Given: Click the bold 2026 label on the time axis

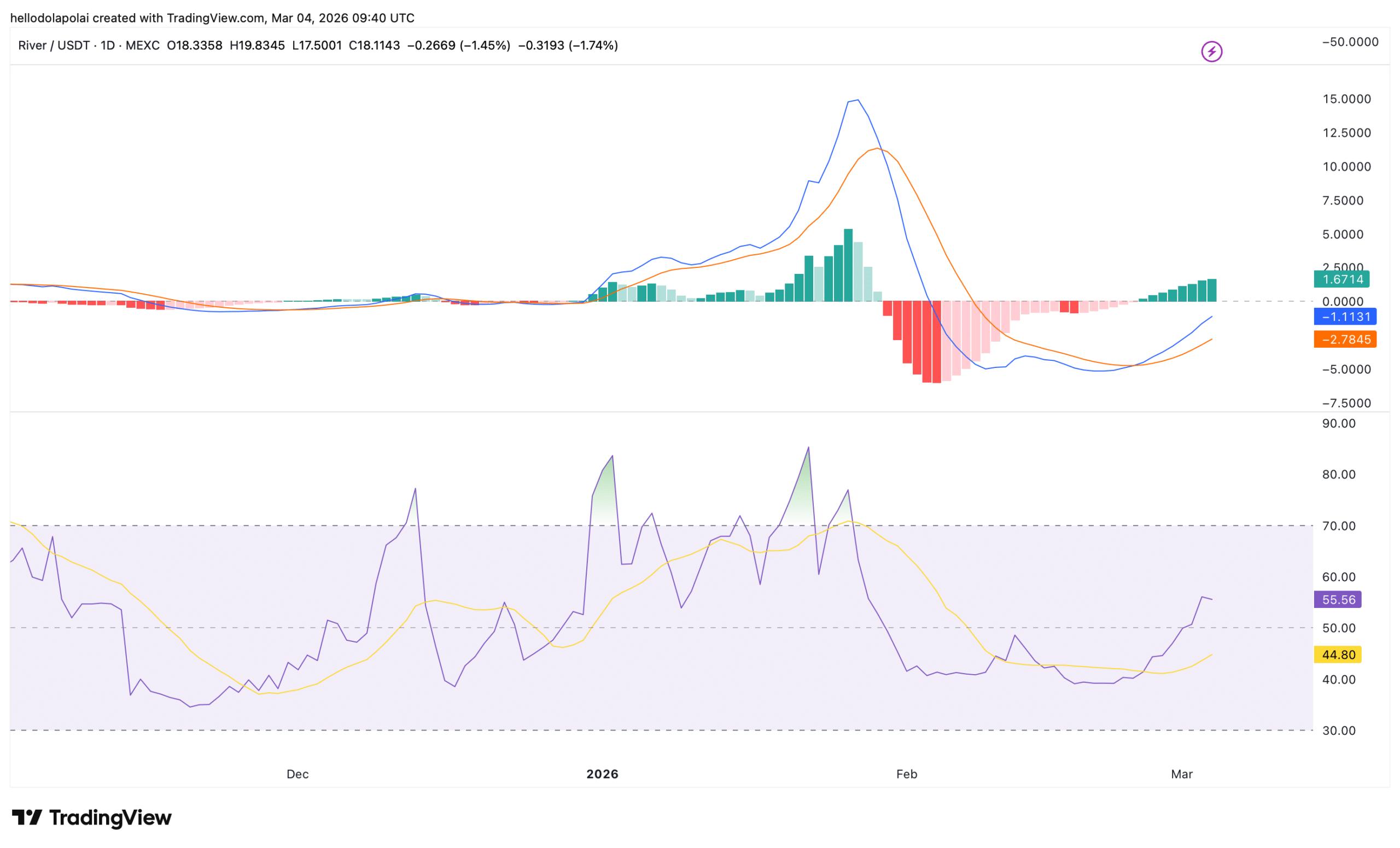Looking at the screenshot, I should tap(603, 774).
